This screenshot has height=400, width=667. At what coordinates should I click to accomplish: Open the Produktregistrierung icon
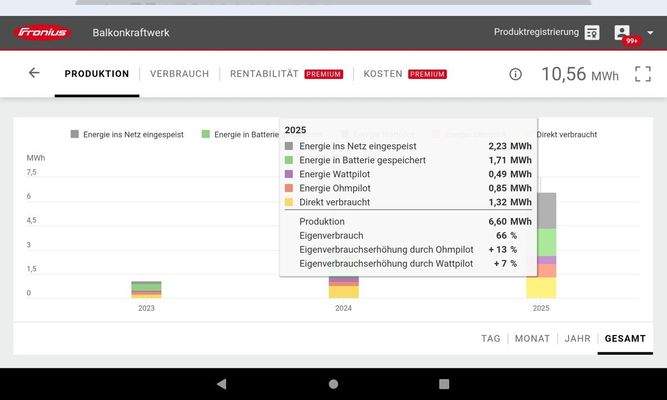click(592, 33)
